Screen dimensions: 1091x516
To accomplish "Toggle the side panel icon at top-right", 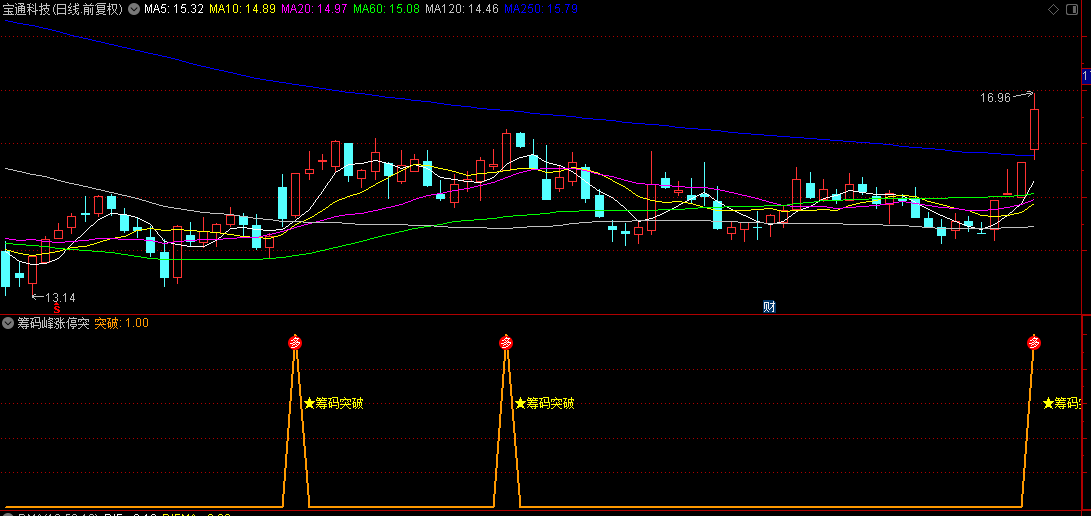I will pyautogui.click(x=1071, y=9).
